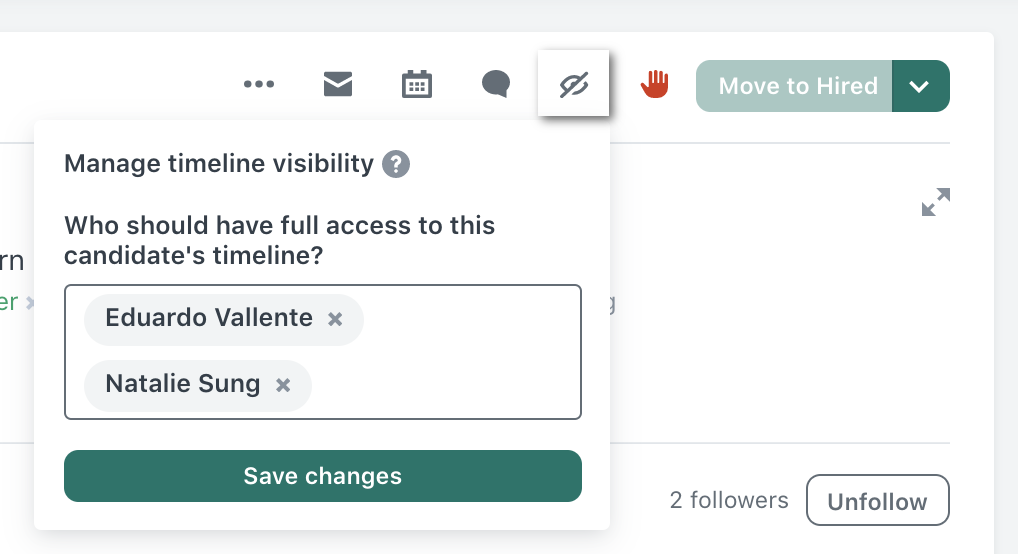Select the Eduardo Vallente chip name
Image resolution: width=1018 pixels, height=554 pixels.
click(x=209, y=318)
